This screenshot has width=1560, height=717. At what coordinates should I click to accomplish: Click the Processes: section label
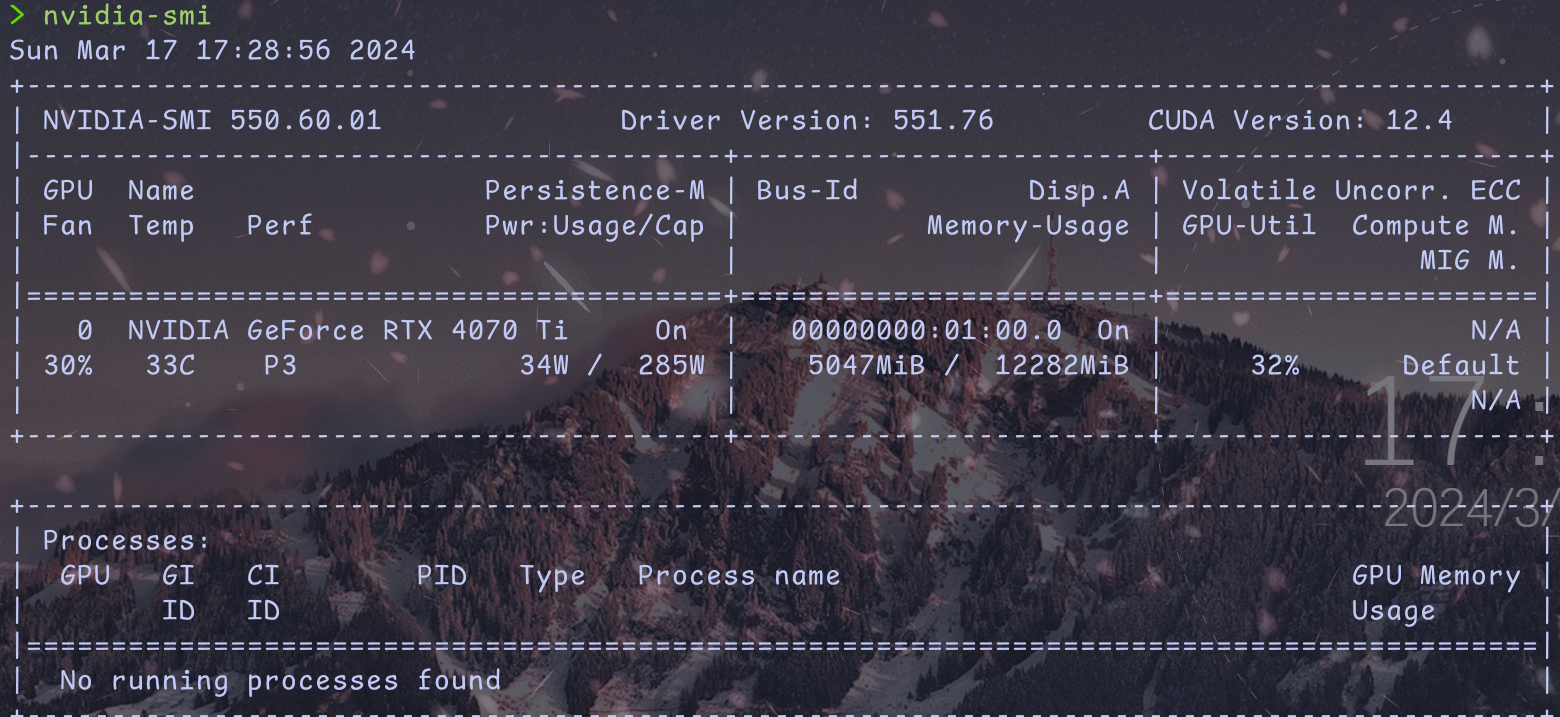(x=127, y=541)
